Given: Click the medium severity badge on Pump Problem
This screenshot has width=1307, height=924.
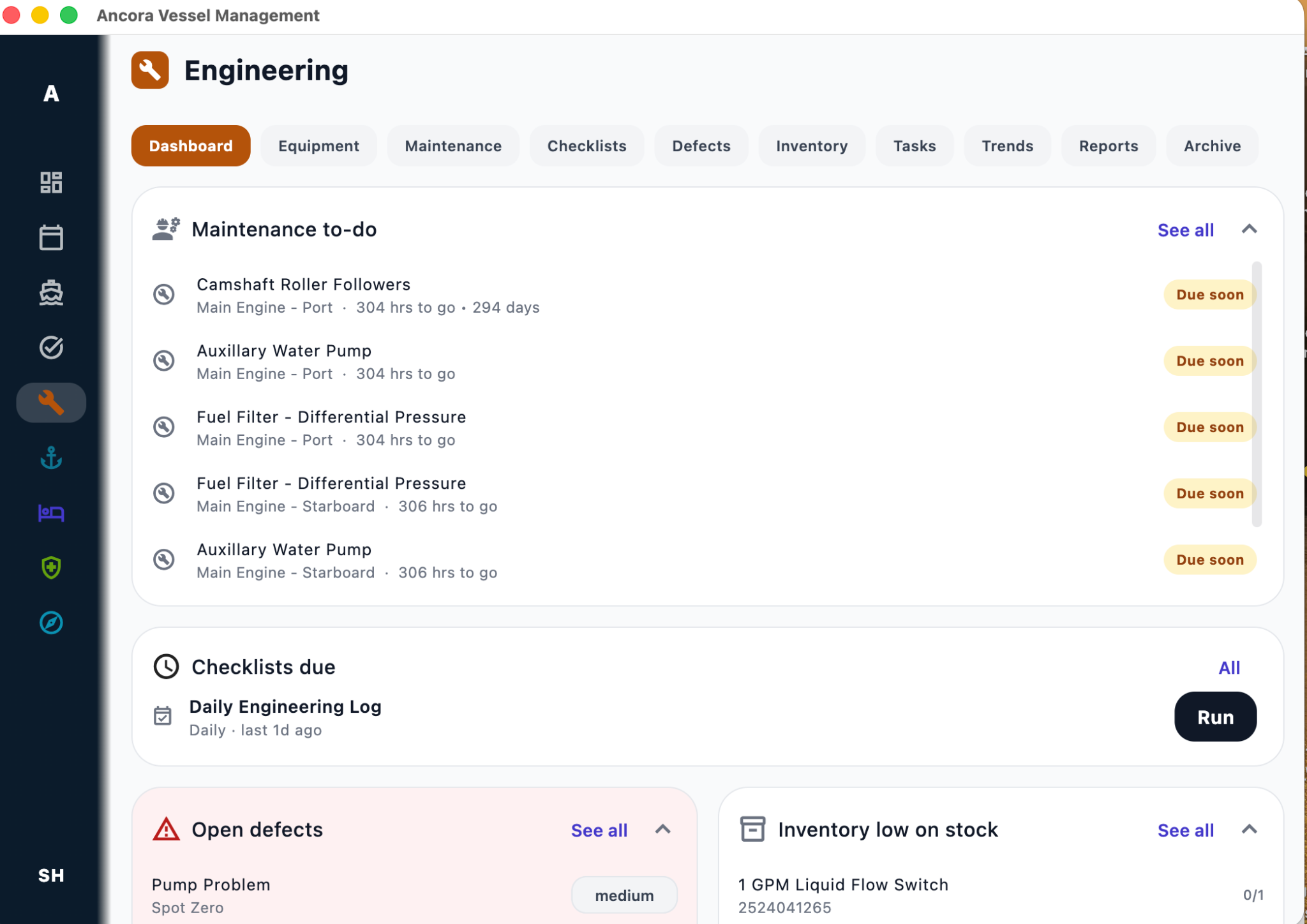Looking at the screenshot, I should [x=624, y=896].
